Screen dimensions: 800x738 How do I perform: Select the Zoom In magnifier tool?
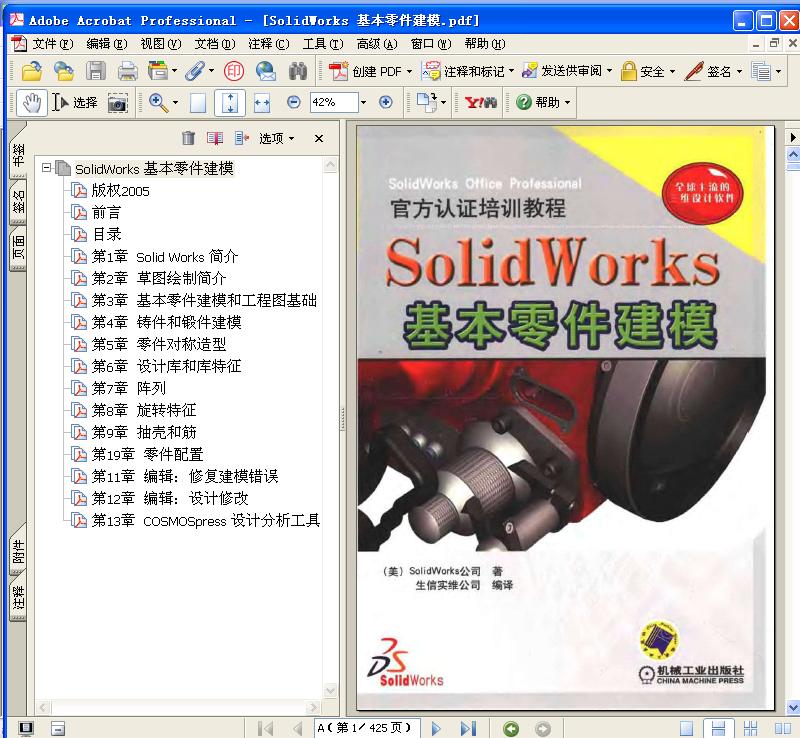pos(159,103)
